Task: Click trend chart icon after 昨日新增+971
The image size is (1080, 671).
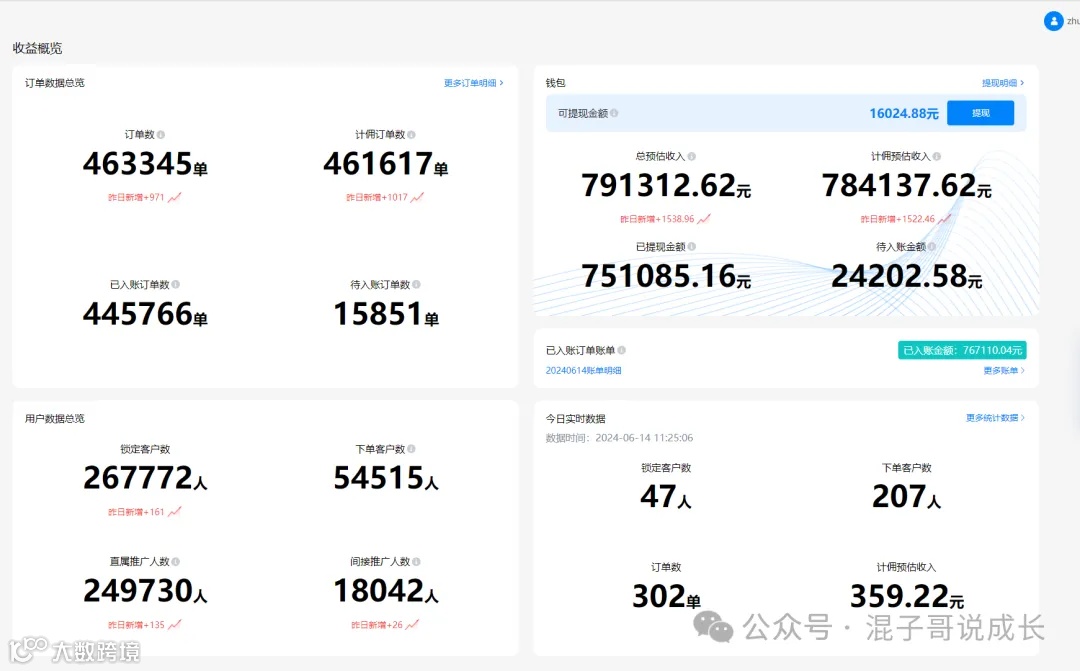Action: [x=174, y=197]
